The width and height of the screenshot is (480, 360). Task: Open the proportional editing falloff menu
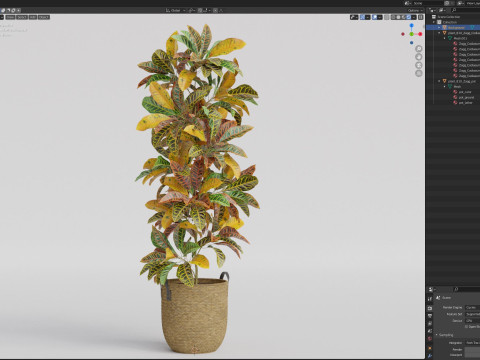[x=221, y=10]
